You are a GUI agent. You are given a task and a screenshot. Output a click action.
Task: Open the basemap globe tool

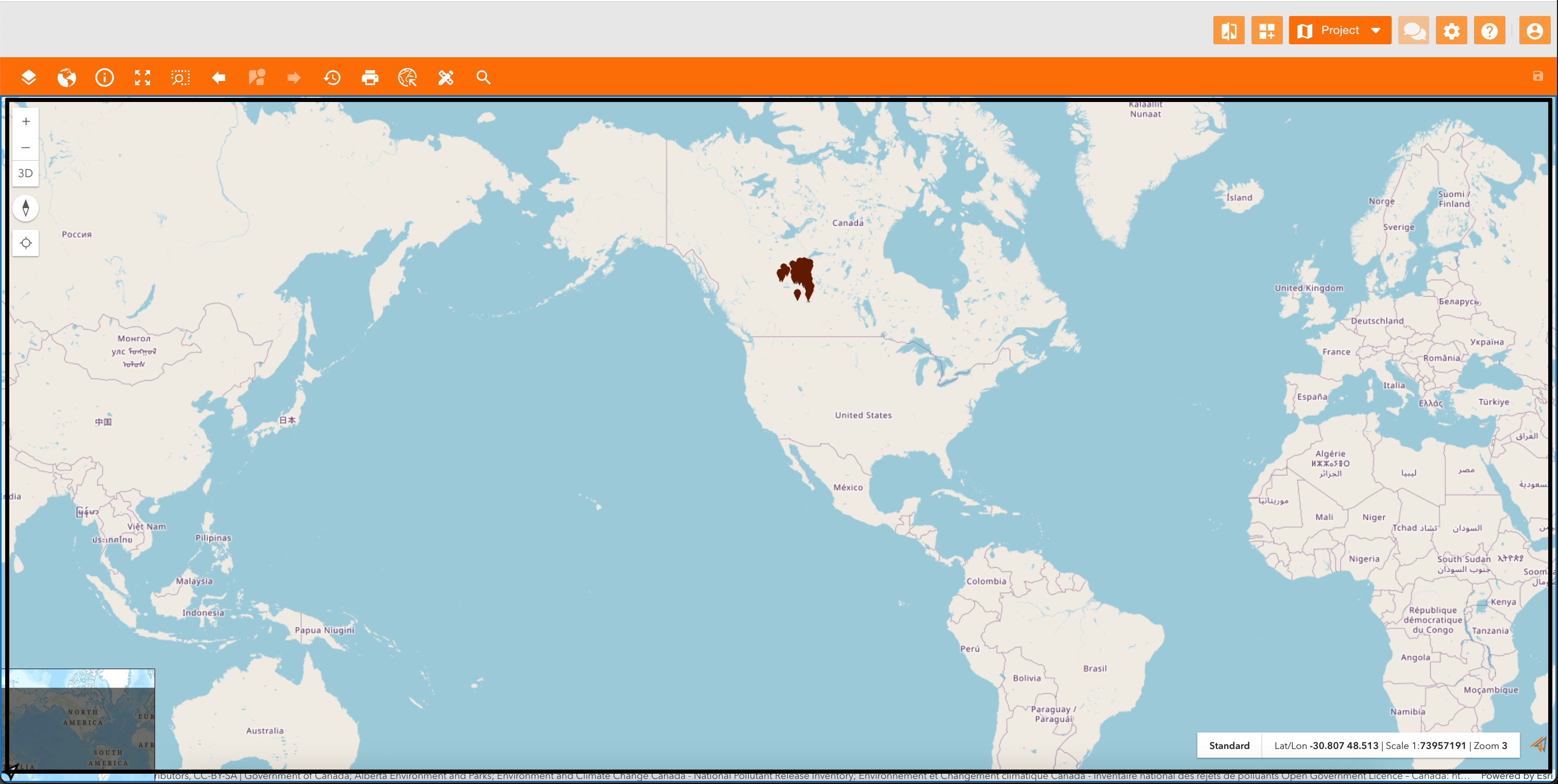pyautogui.click(x=66, y=77)
